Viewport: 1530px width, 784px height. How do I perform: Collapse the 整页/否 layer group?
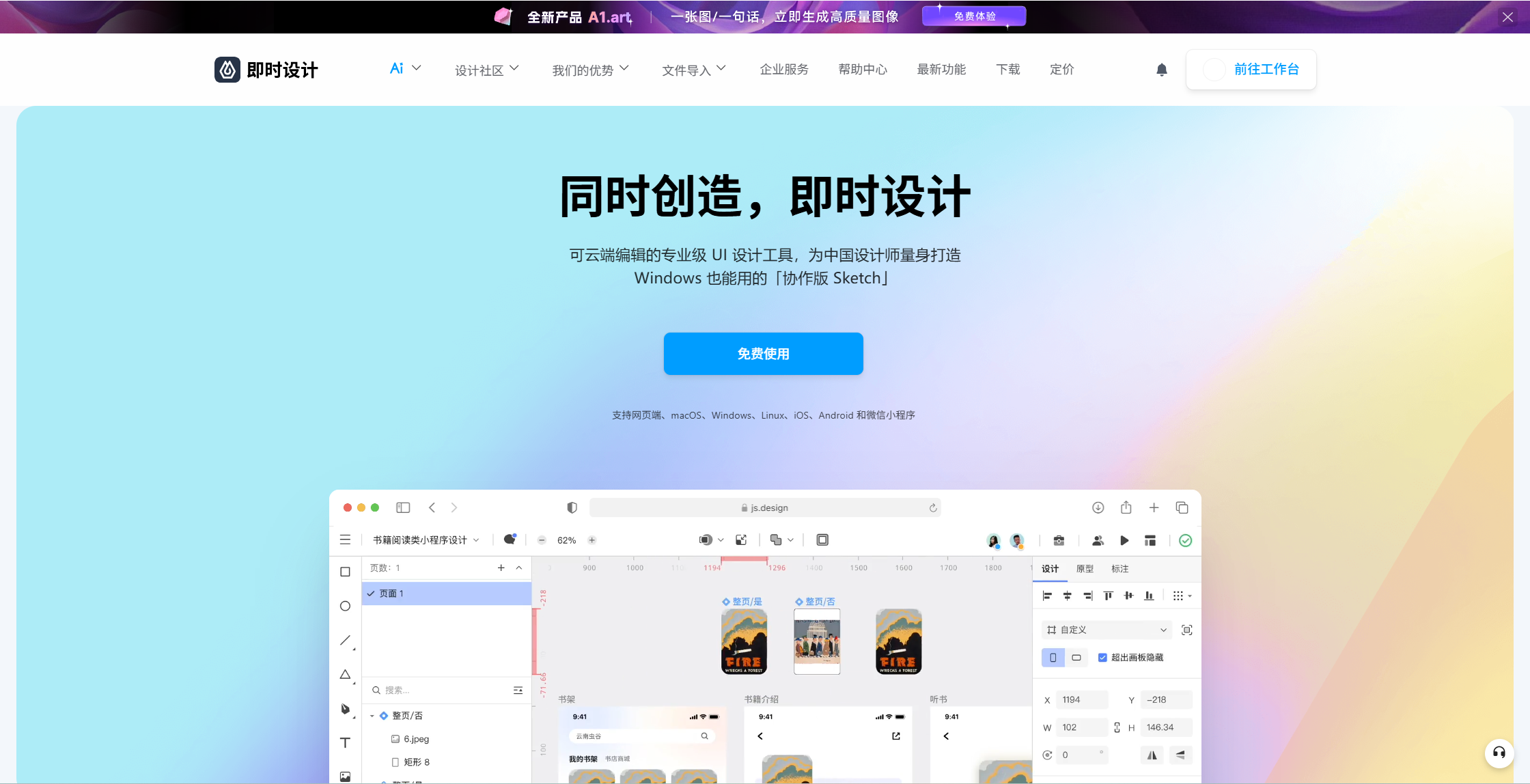[x=372, y=716]
